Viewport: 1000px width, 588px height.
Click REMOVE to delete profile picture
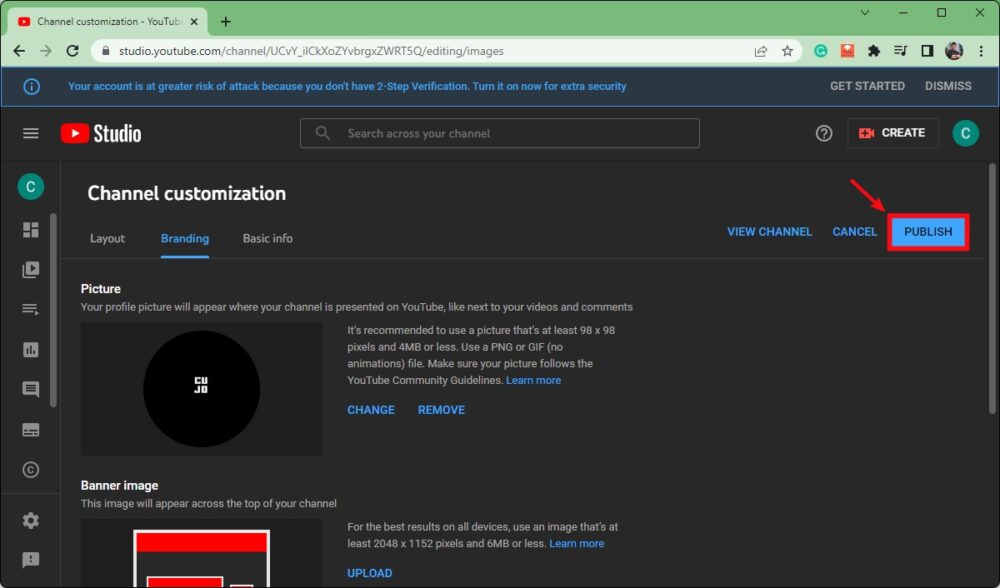[x=441, y=410]
